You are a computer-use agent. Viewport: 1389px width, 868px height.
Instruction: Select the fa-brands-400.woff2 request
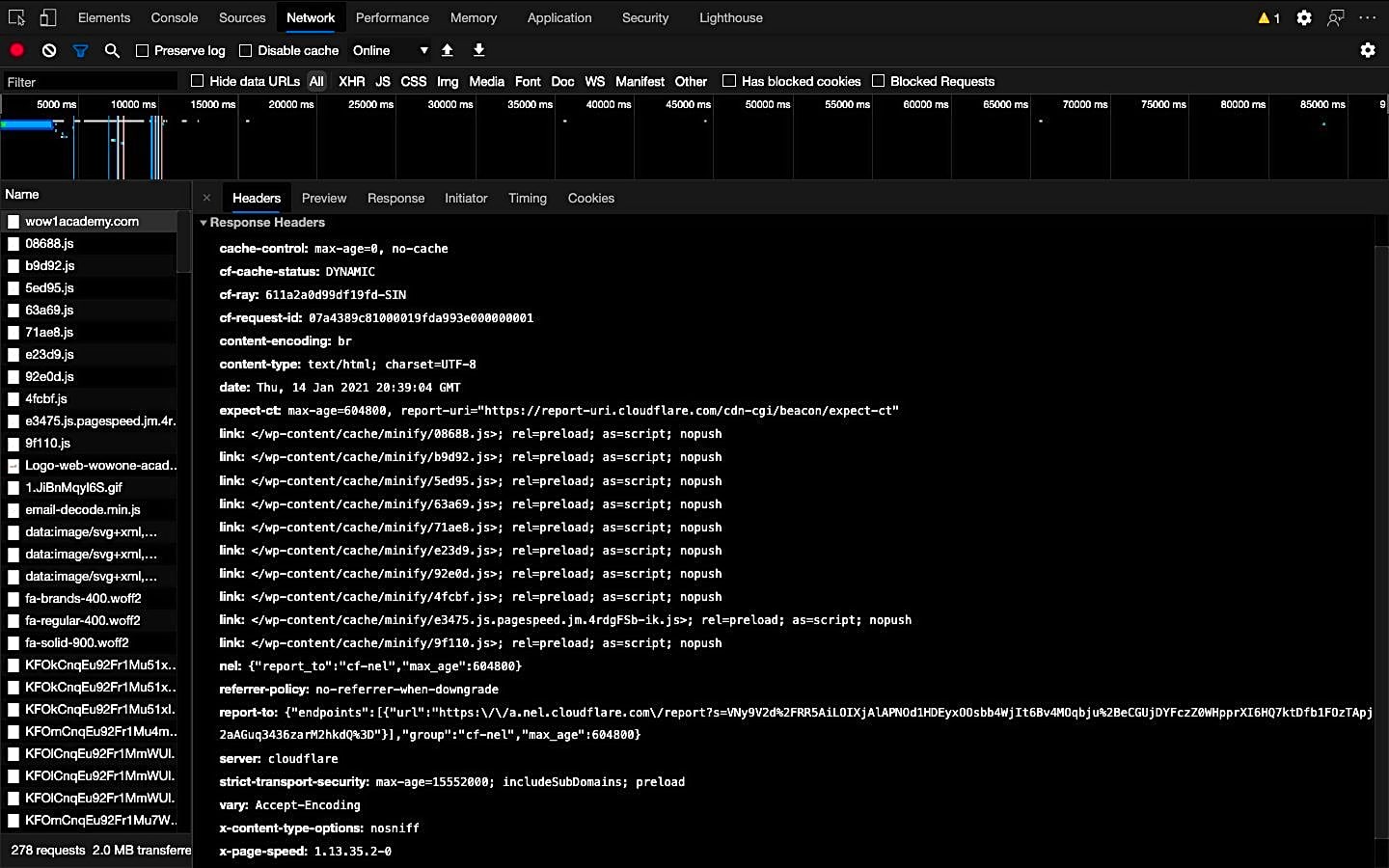89,599
